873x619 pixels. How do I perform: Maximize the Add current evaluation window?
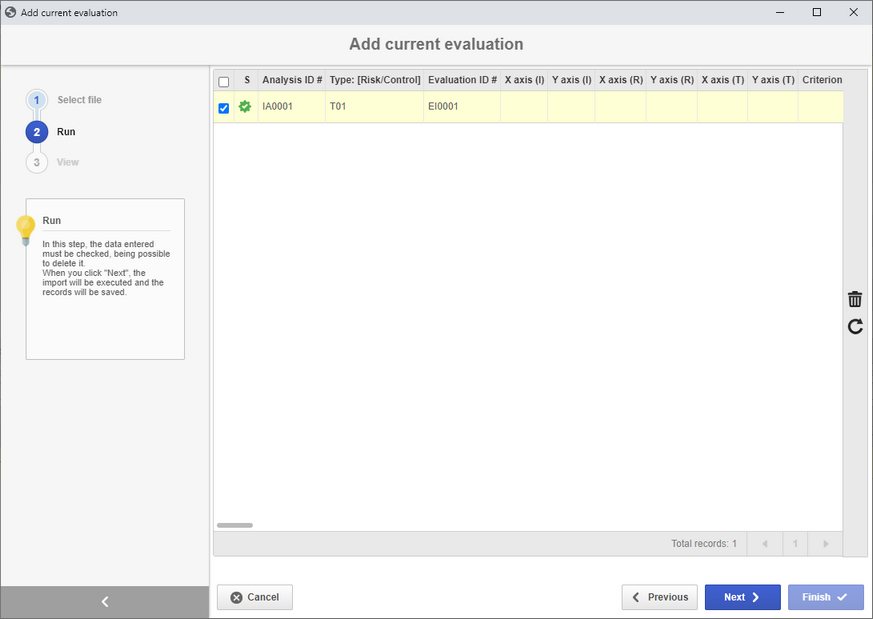coord(817,12)
